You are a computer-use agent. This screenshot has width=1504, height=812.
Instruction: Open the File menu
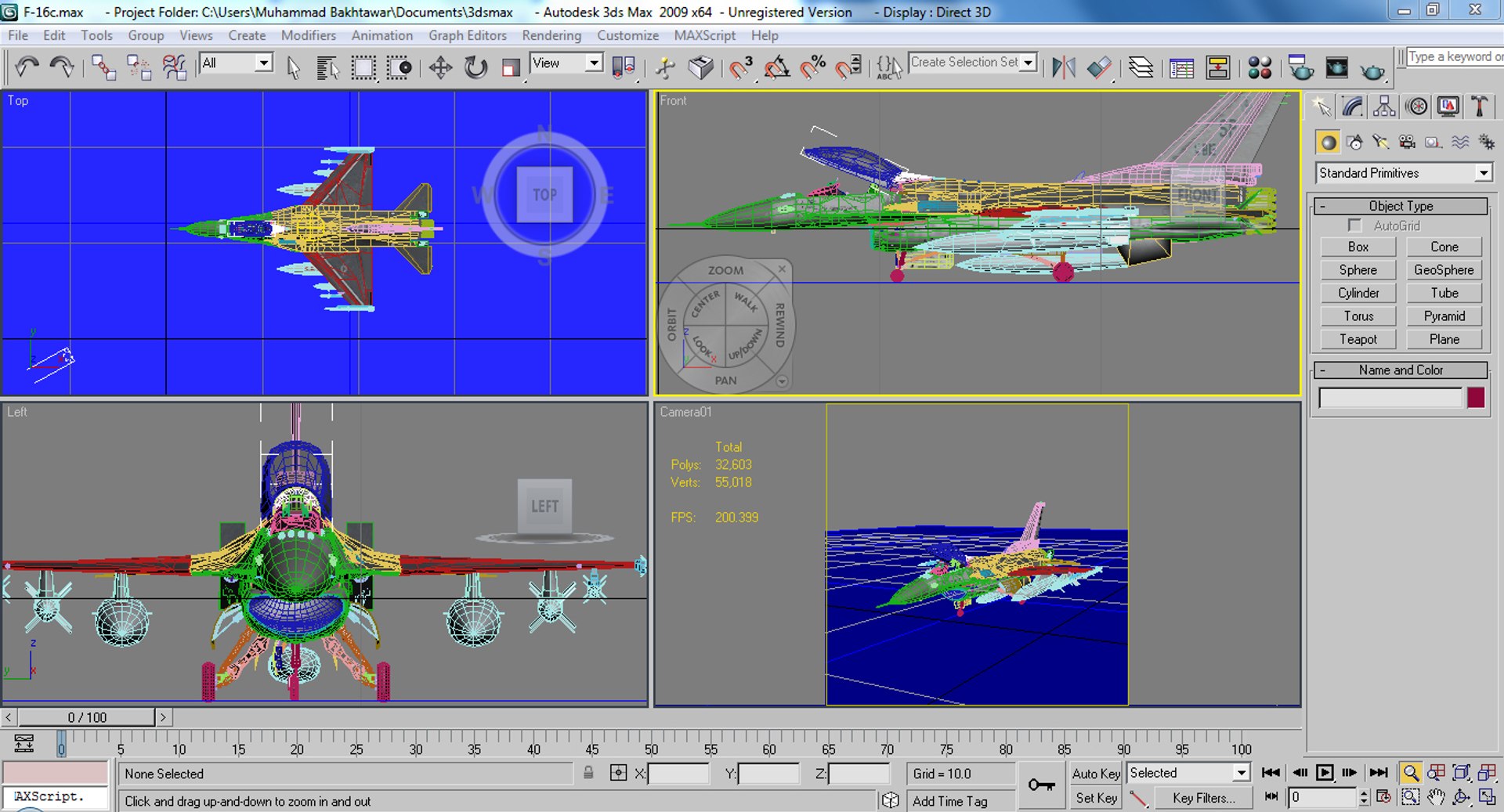pos(17,35)
